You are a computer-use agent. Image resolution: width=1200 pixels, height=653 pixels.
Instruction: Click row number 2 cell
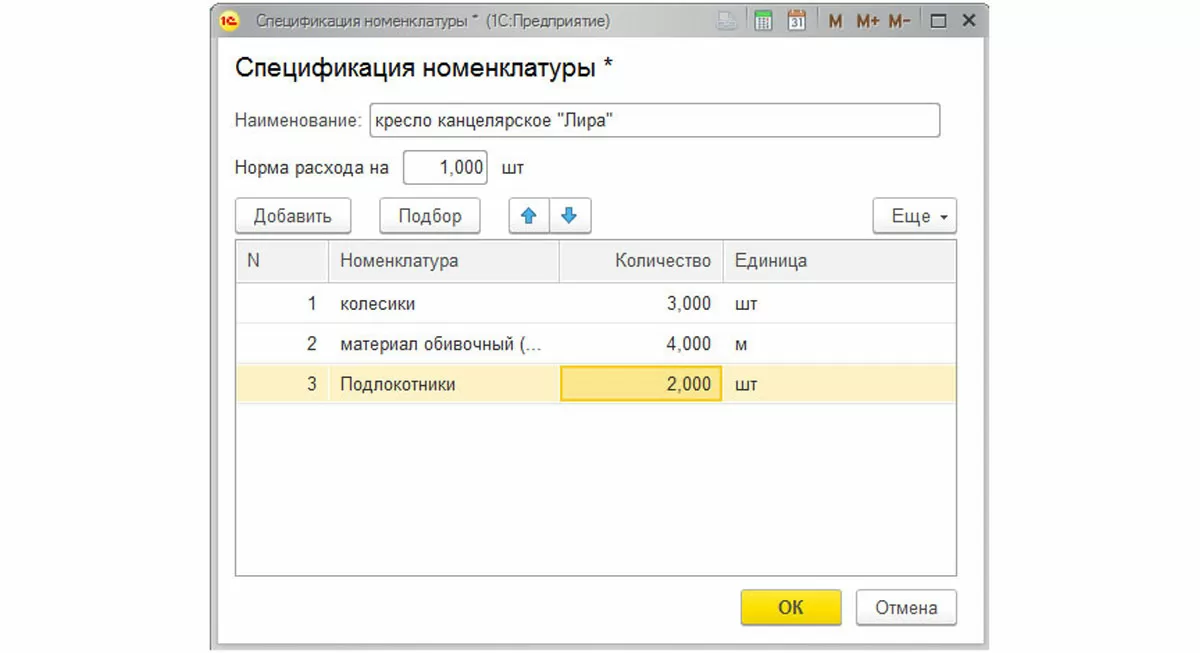(x=282, y=344)
